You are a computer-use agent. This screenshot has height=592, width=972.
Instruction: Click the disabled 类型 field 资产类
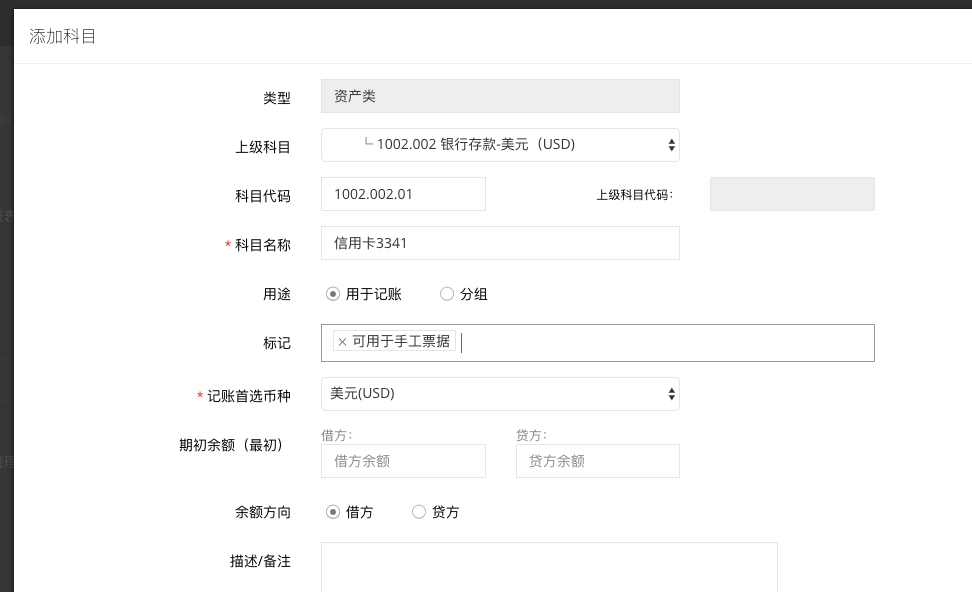point(500,96)
